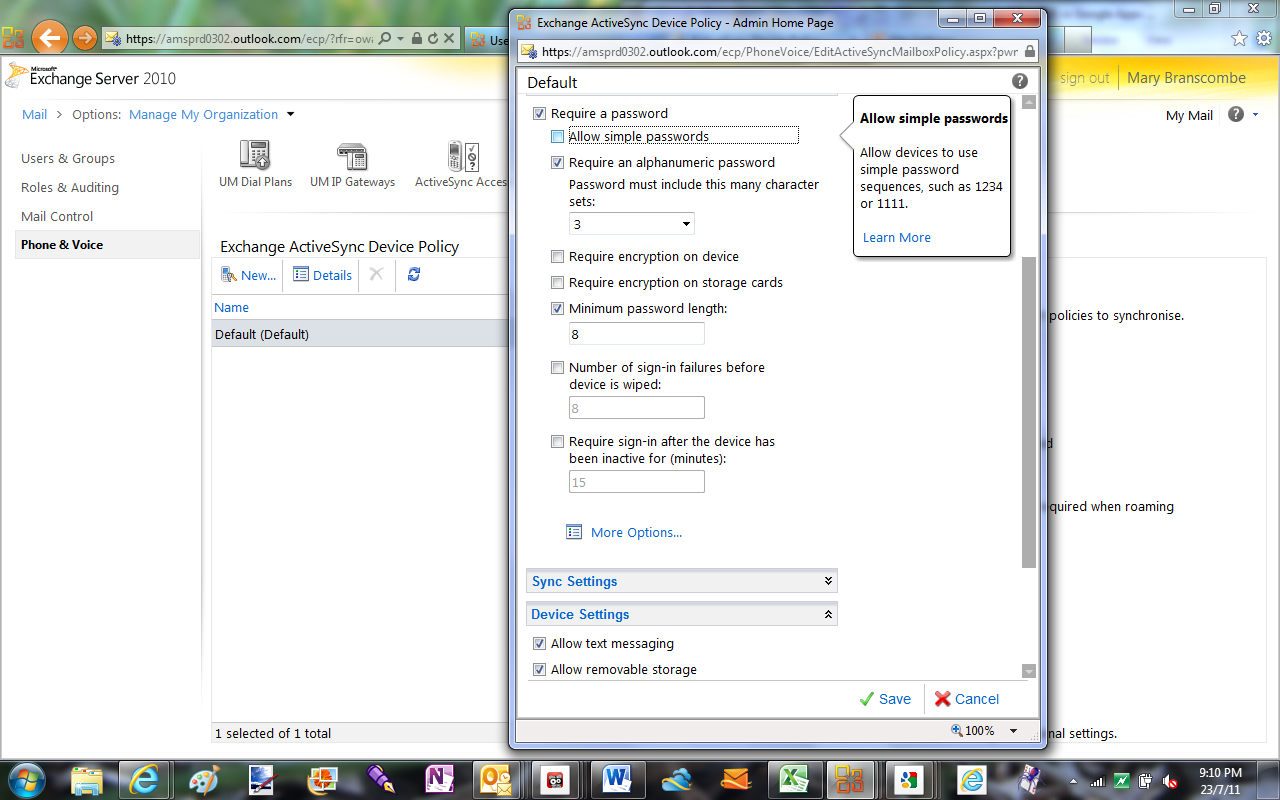
Task: Select Roles & Auditing in the sidebar
Action: click(x=70, y=187)
